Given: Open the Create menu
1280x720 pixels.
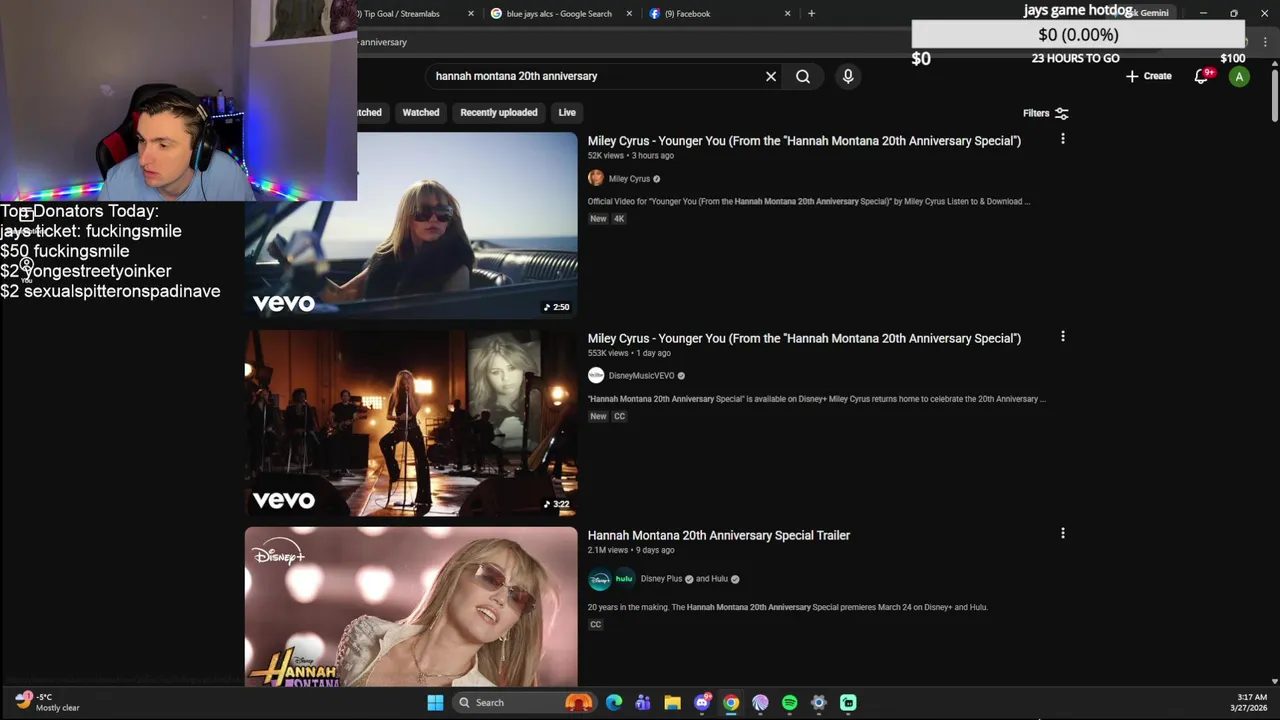Looking at the screenshot, I should [x=1148, y=76].
